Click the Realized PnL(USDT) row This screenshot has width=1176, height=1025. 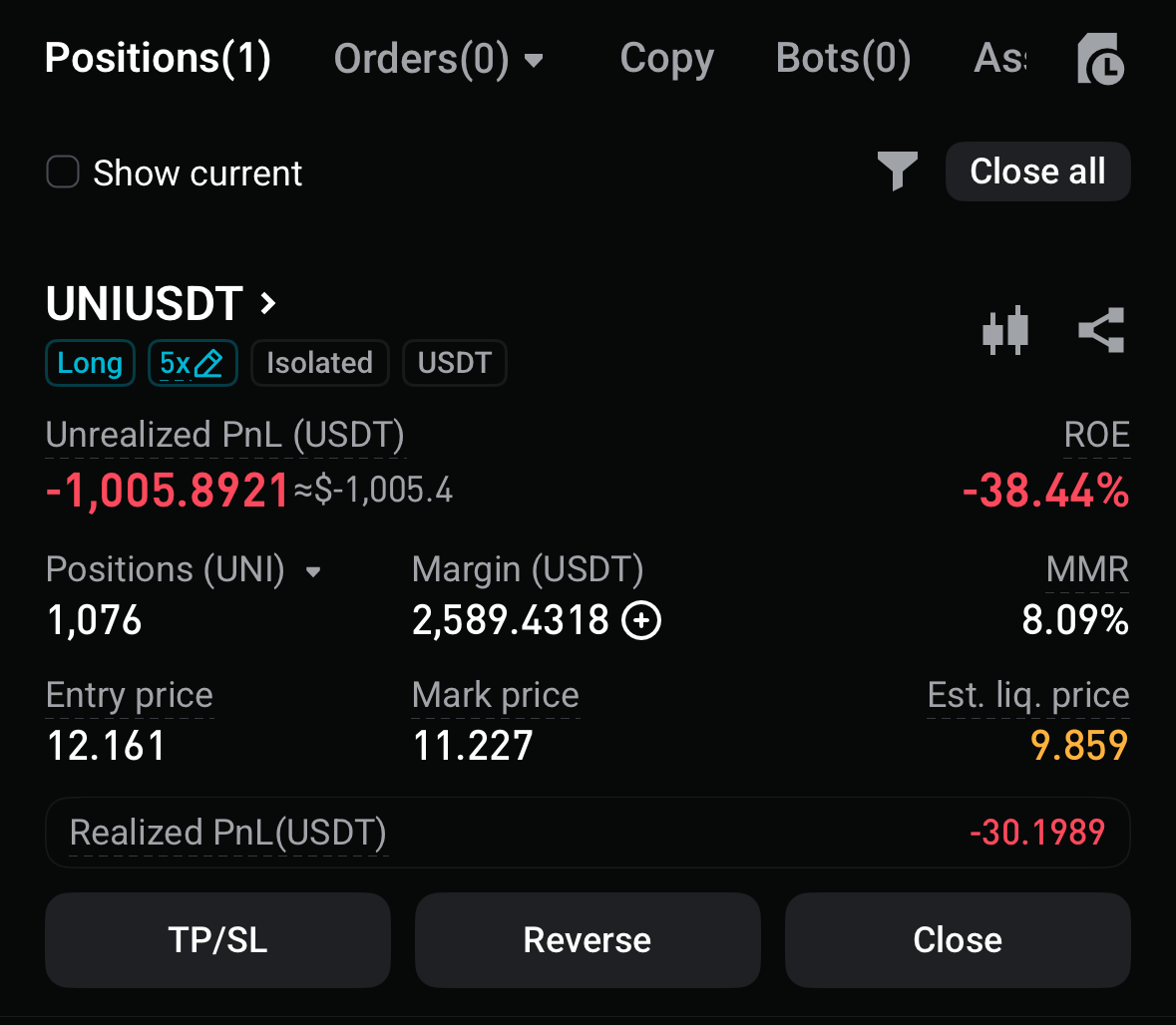(588, 832)
